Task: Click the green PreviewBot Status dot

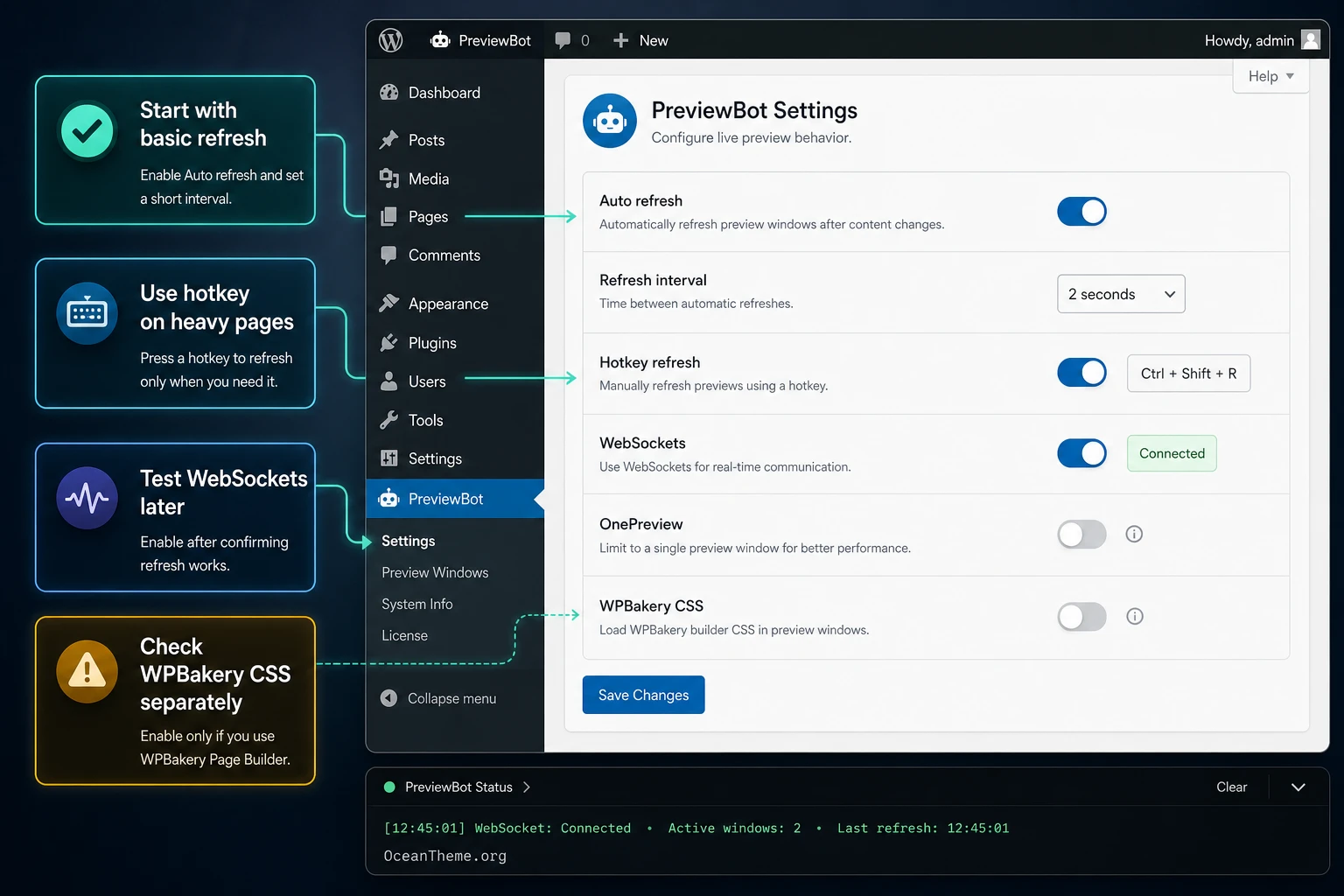Action: (389, 787)
